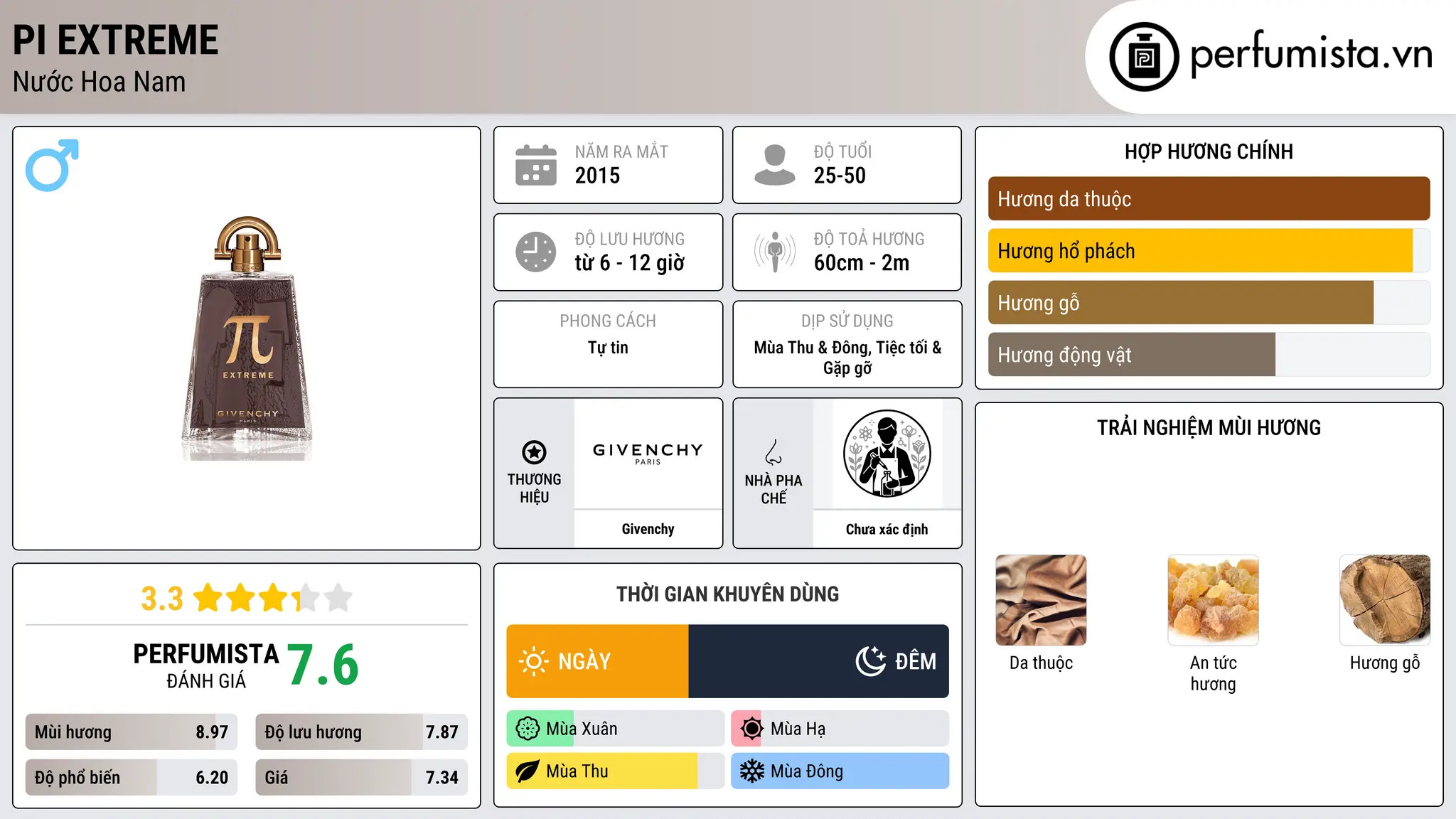Screen dimensions: 1456x819
Task: Click the release year 2015
Action: tap(597, 176)
